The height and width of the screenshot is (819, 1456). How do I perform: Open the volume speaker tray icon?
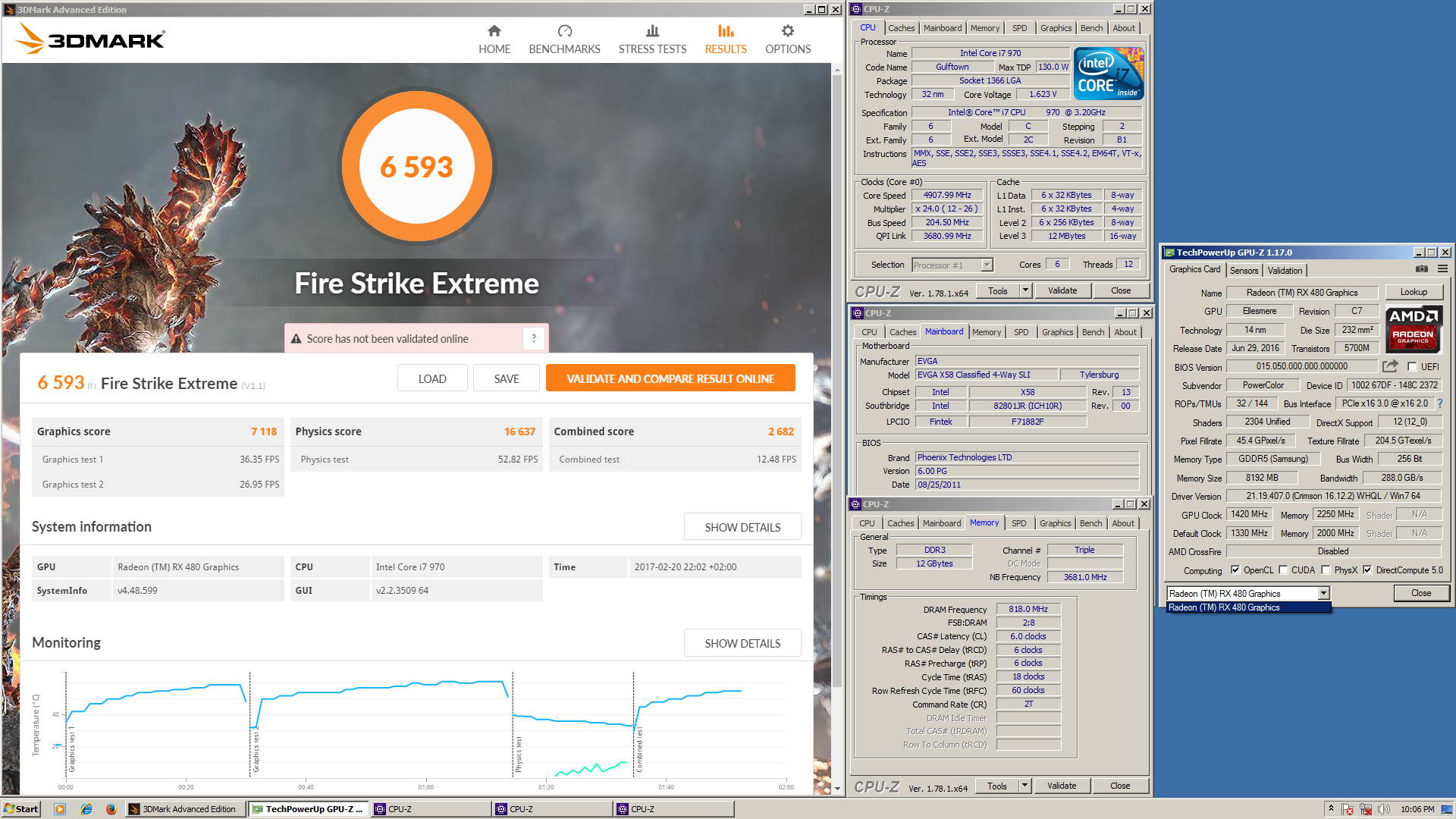1384,809
